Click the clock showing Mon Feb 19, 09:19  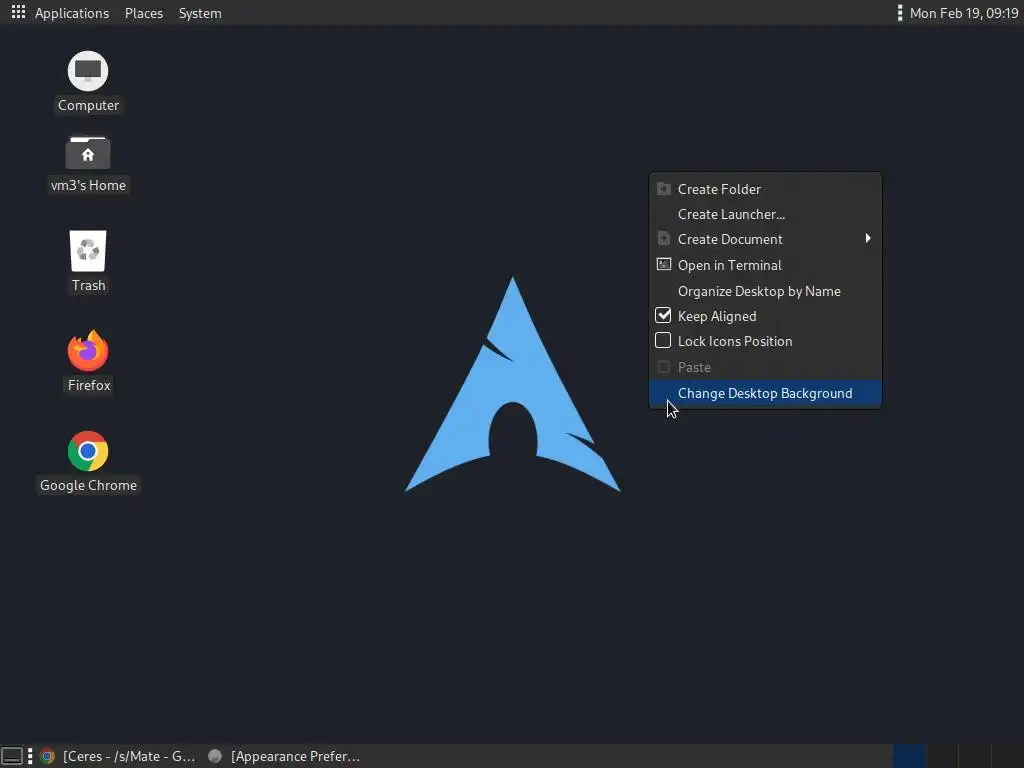click(x=964, y=13)
